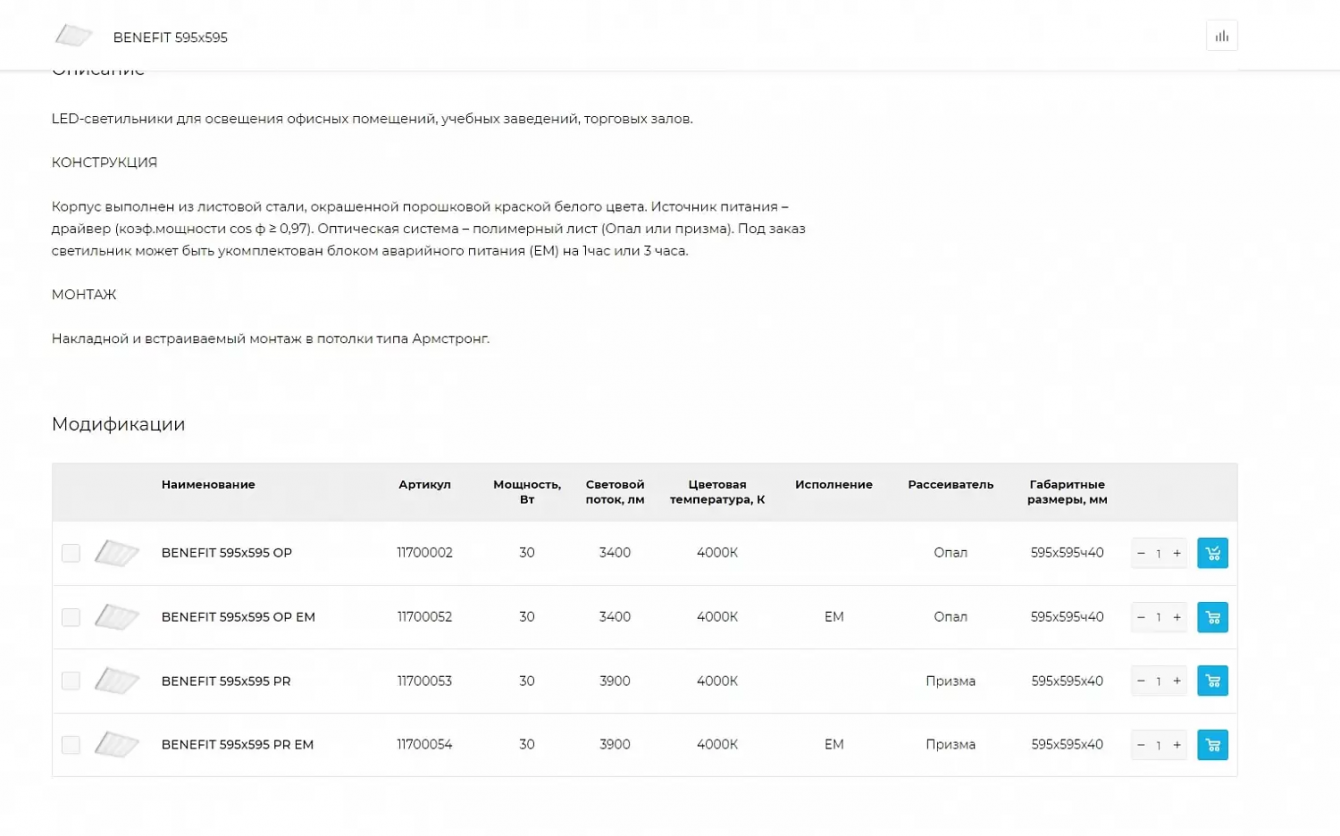
Task: Open BENEFIT 595x595 OP product link
Action: click(x=226, y=553)
